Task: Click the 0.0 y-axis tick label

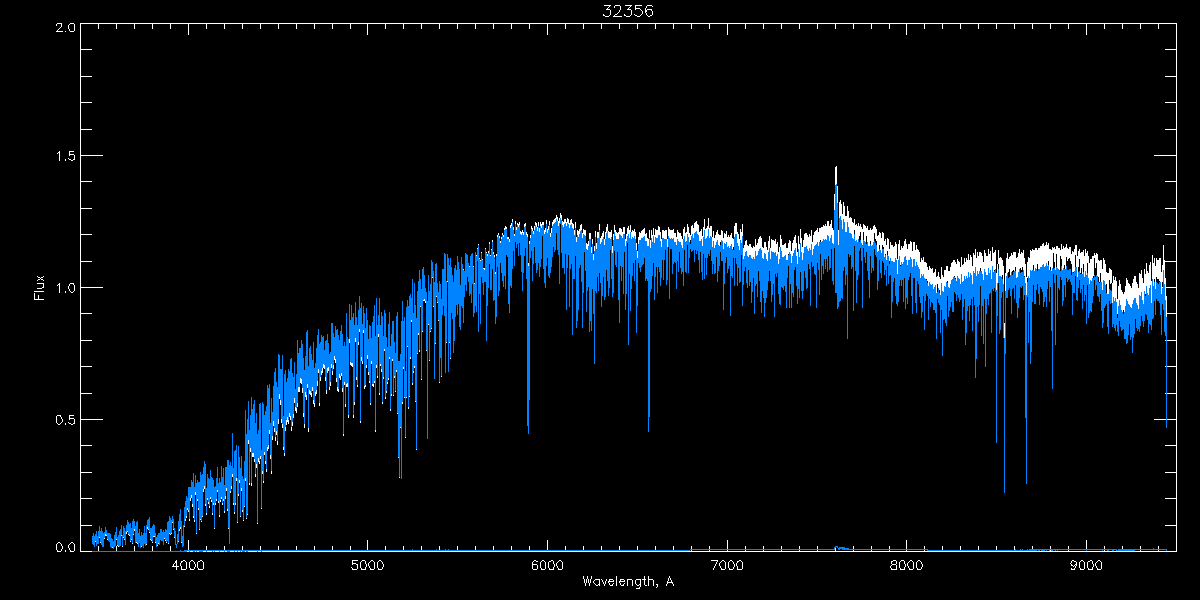Action: (x=64, y=547)
